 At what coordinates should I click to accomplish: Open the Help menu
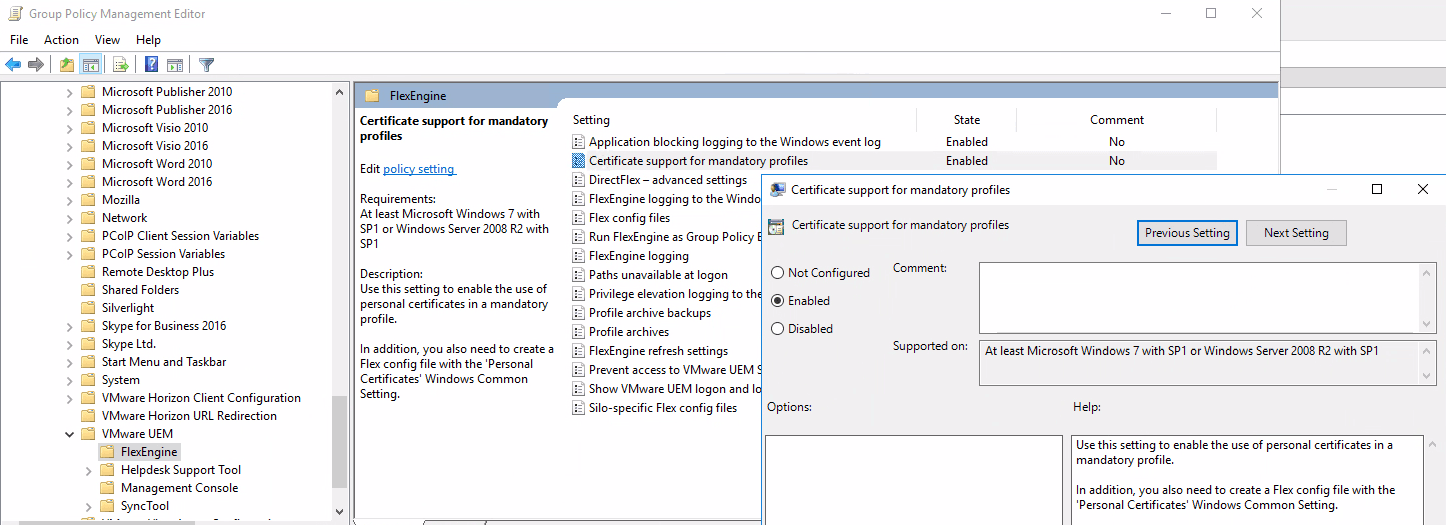click(x=148, y=40)
